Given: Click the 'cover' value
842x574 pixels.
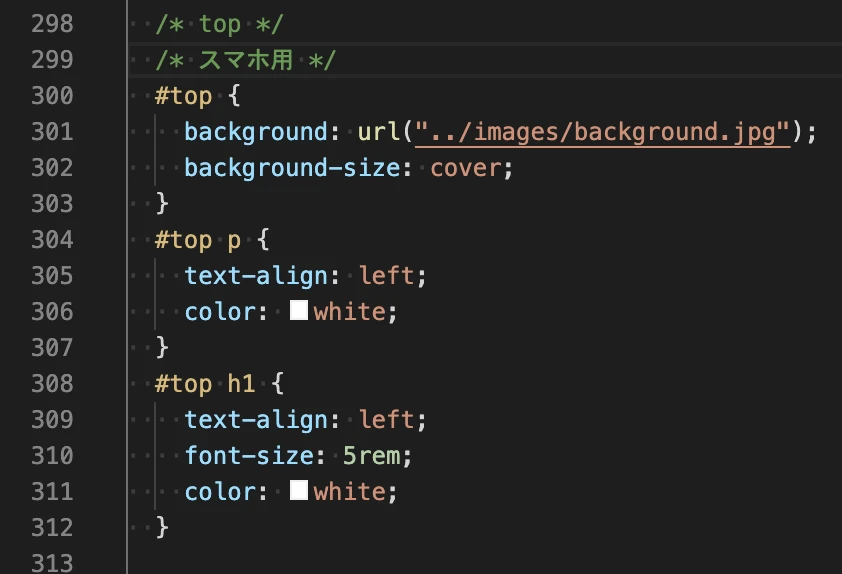Looking at the screenshot, I should (466, 169).
